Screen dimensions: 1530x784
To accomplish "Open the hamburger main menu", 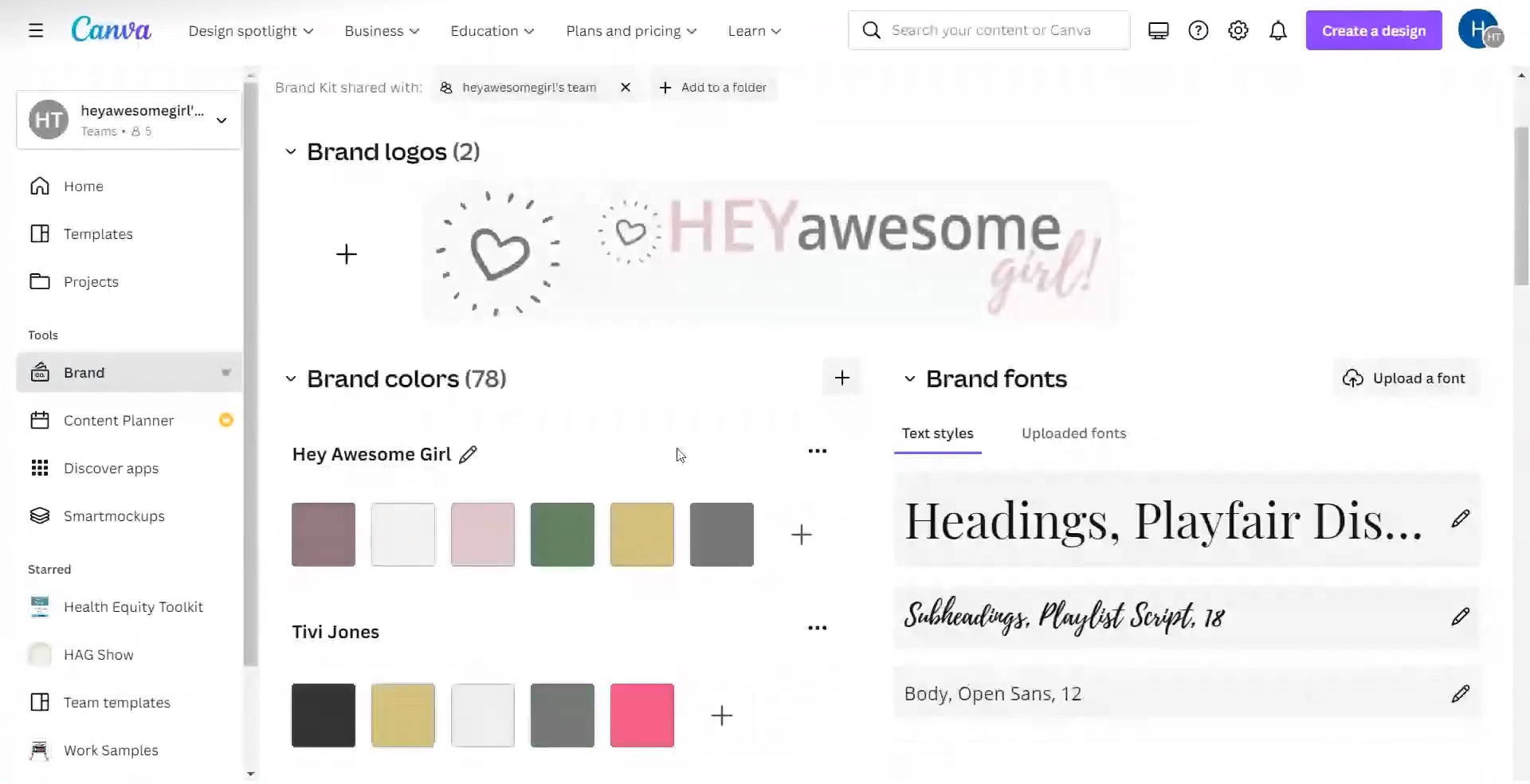I will [x=36, y=31].
